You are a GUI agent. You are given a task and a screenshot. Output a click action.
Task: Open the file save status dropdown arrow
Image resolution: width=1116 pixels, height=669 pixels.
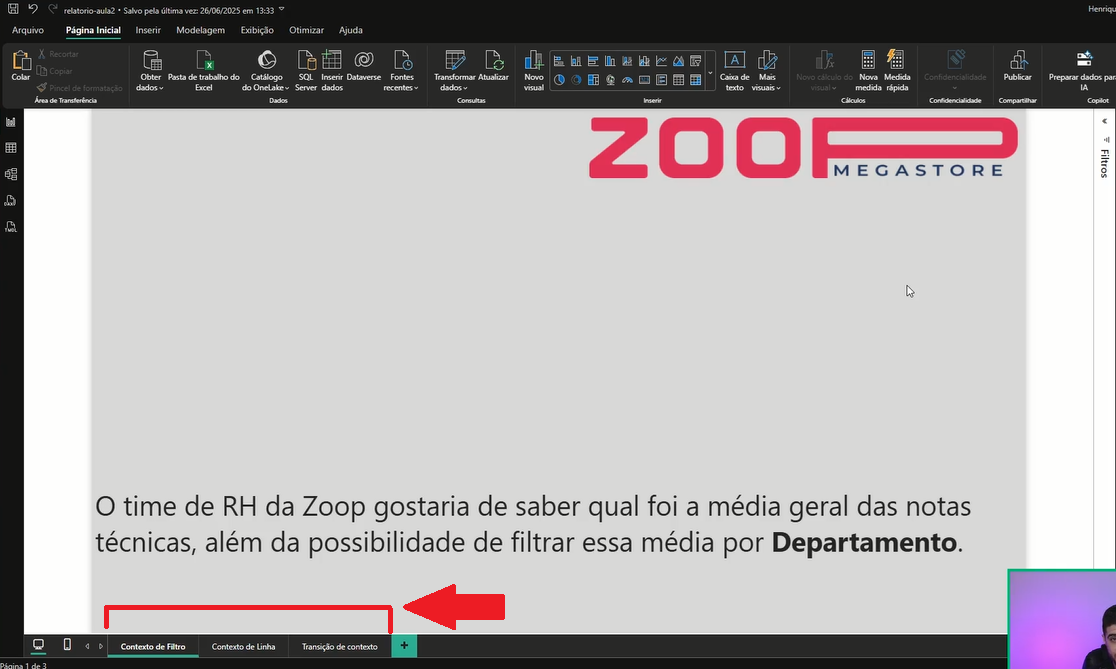point(281,10)
